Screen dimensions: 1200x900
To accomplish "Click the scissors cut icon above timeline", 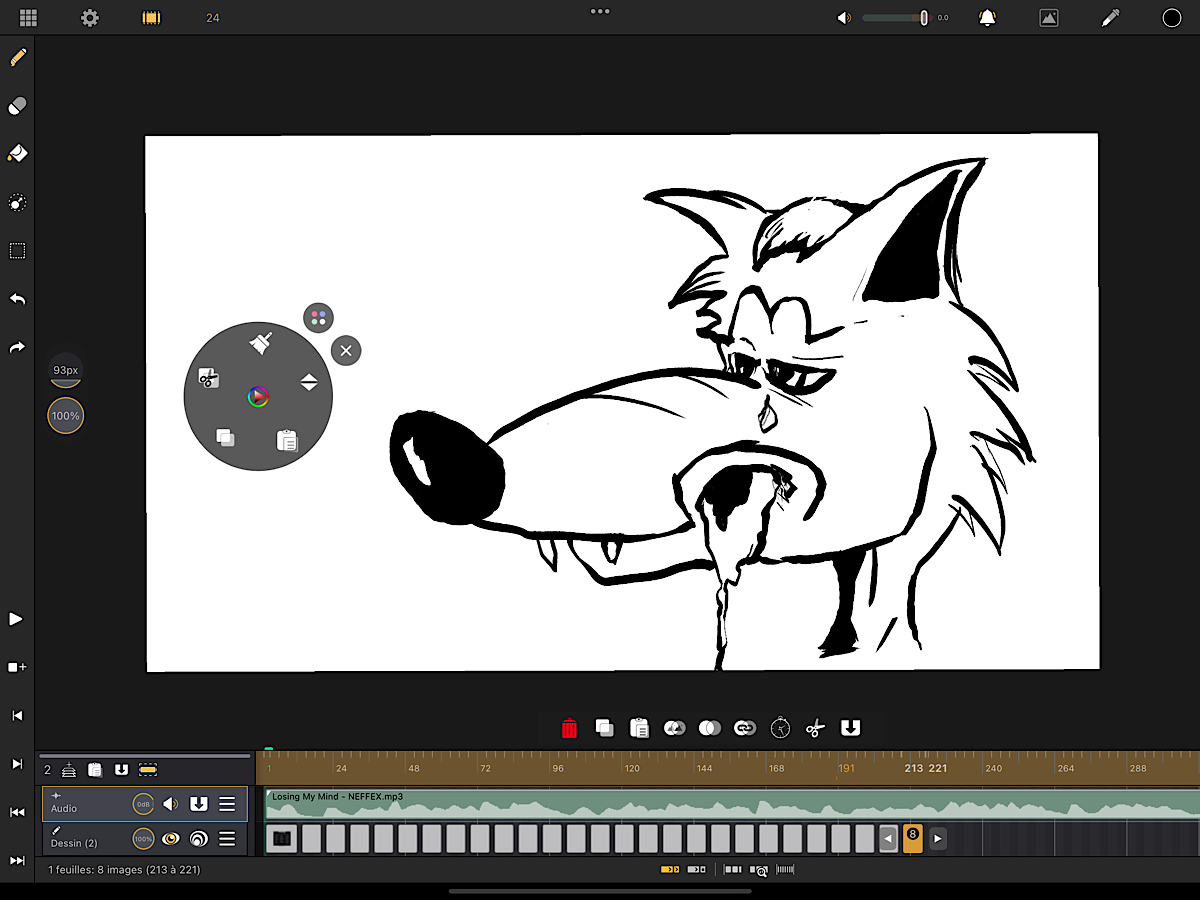I will (815, 728).
